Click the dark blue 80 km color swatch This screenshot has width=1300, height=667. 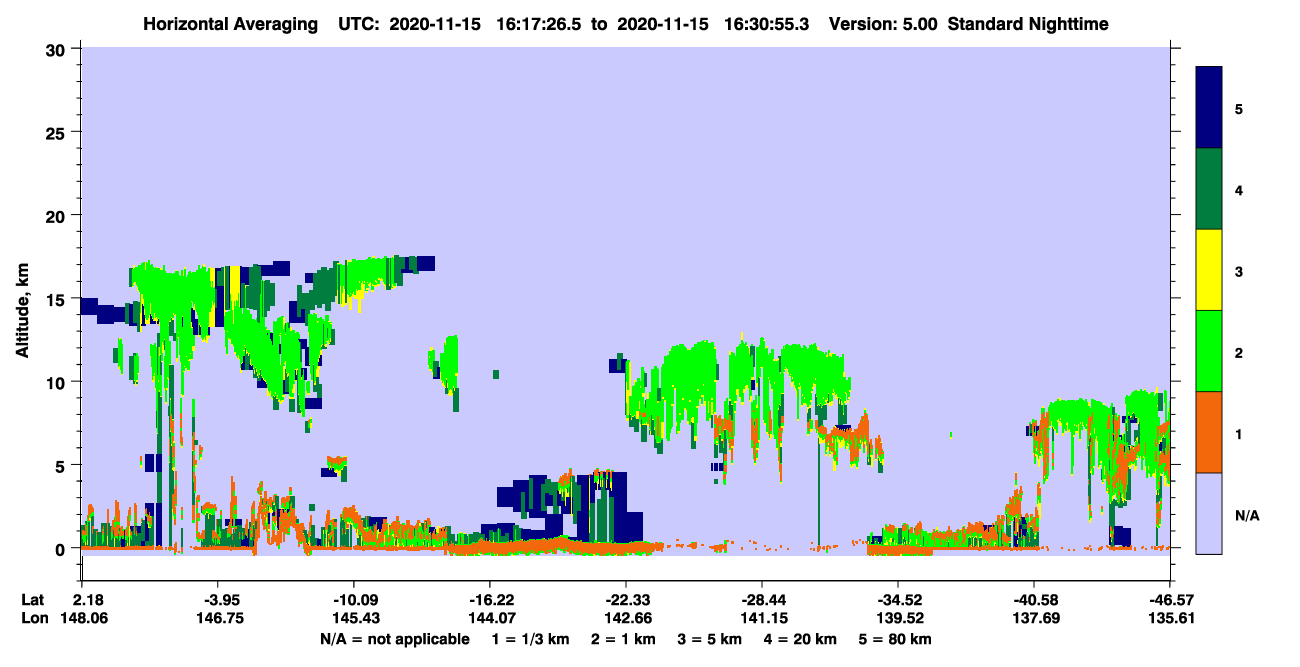1209,107
